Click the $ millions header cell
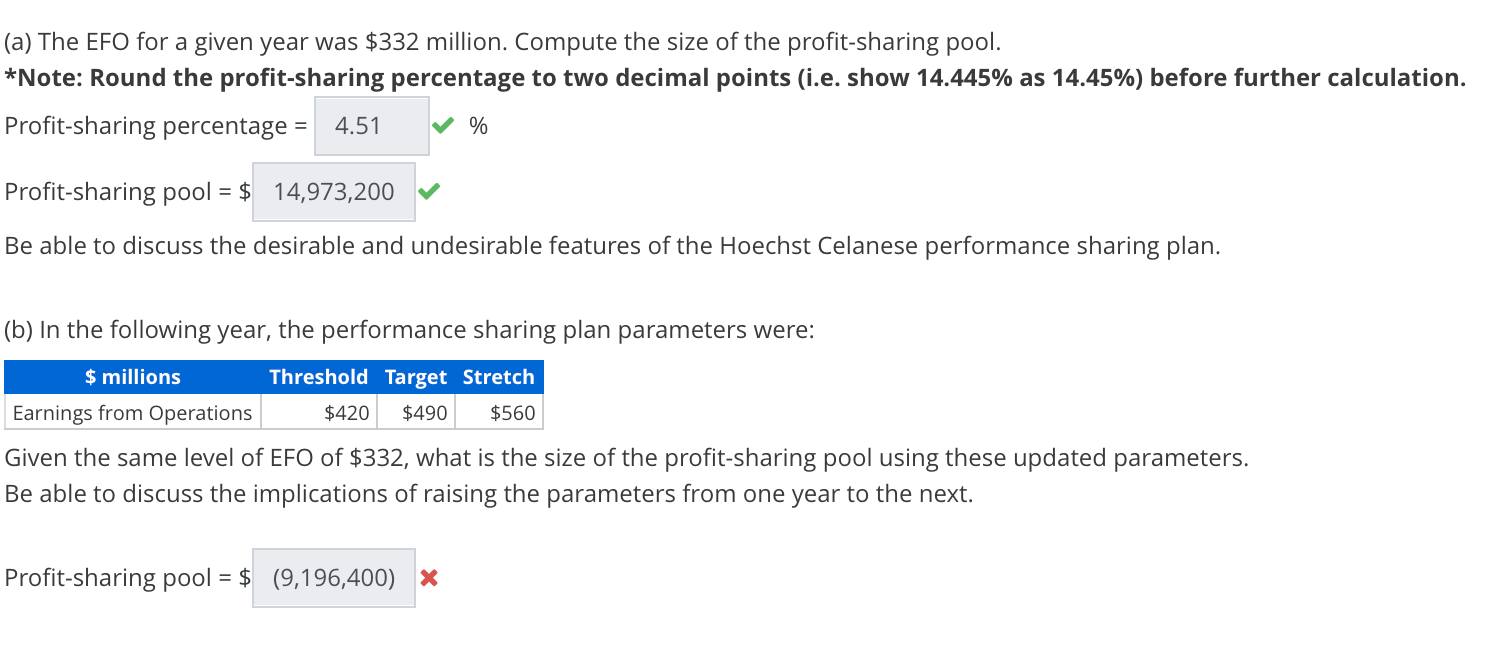Screen dimensions: 1504x656 tap(133, 377)
